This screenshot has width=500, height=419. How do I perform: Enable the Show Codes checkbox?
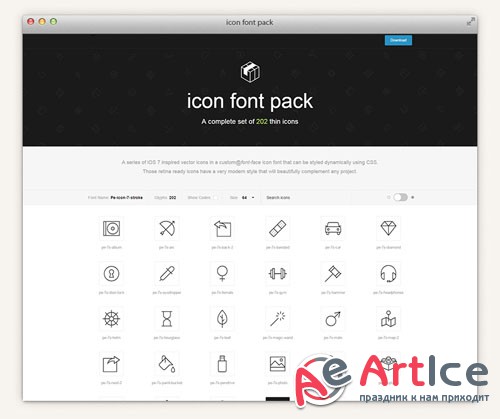(x=216, y=198)
